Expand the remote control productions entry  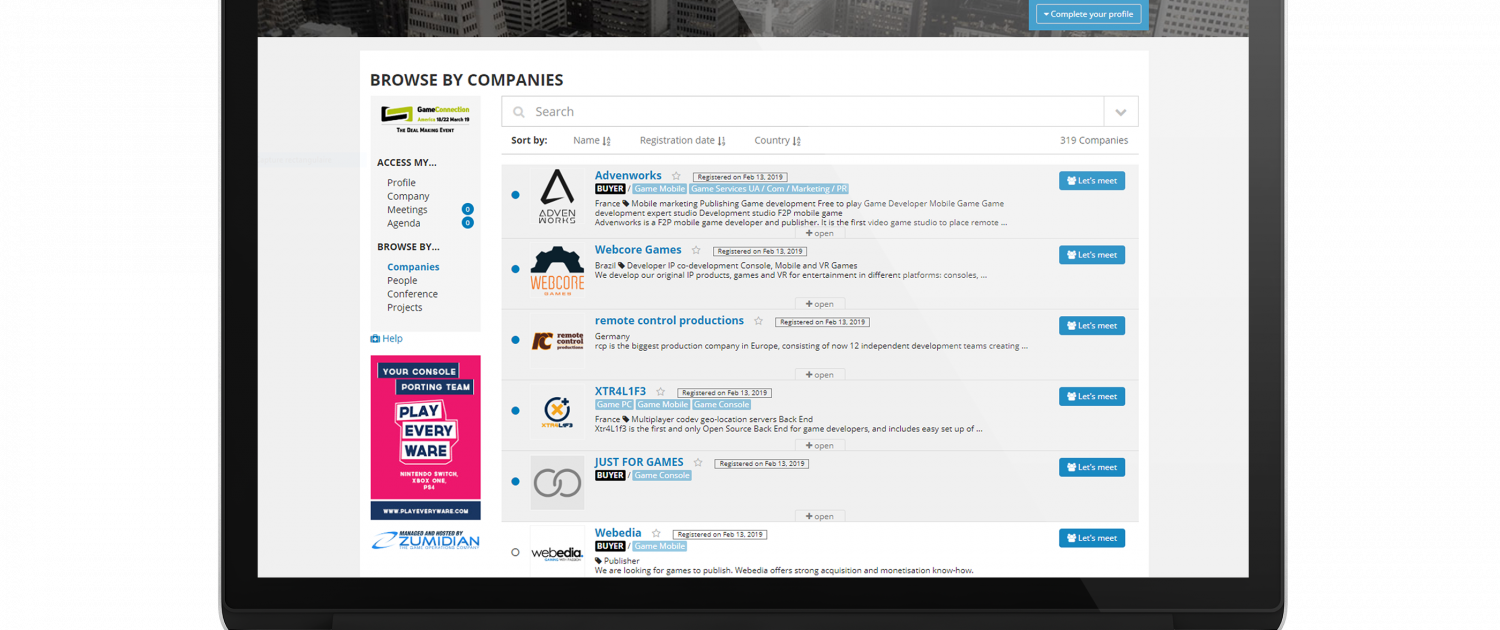click(x=820, y=375)
